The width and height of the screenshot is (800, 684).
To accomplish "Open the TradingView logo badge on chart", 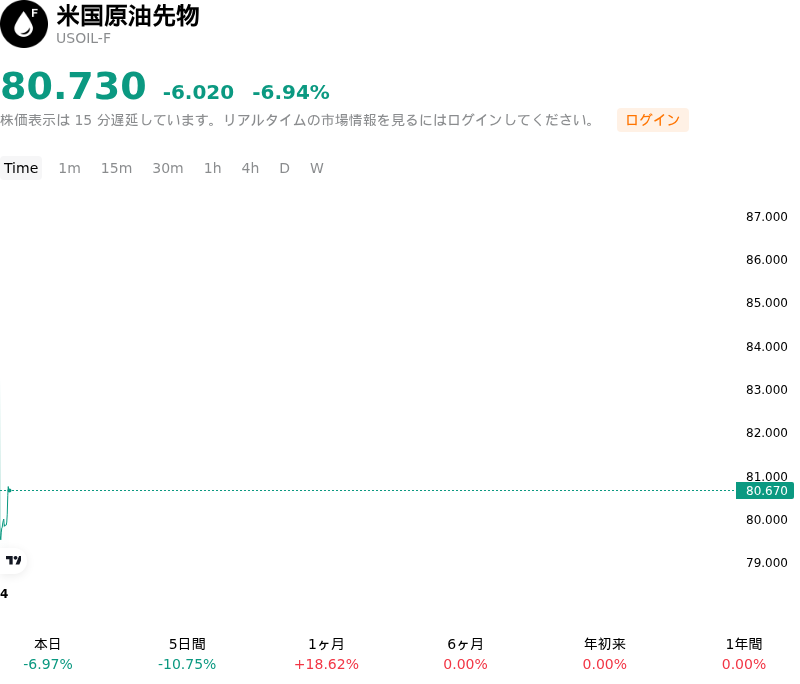I will [x=13, y=560].
